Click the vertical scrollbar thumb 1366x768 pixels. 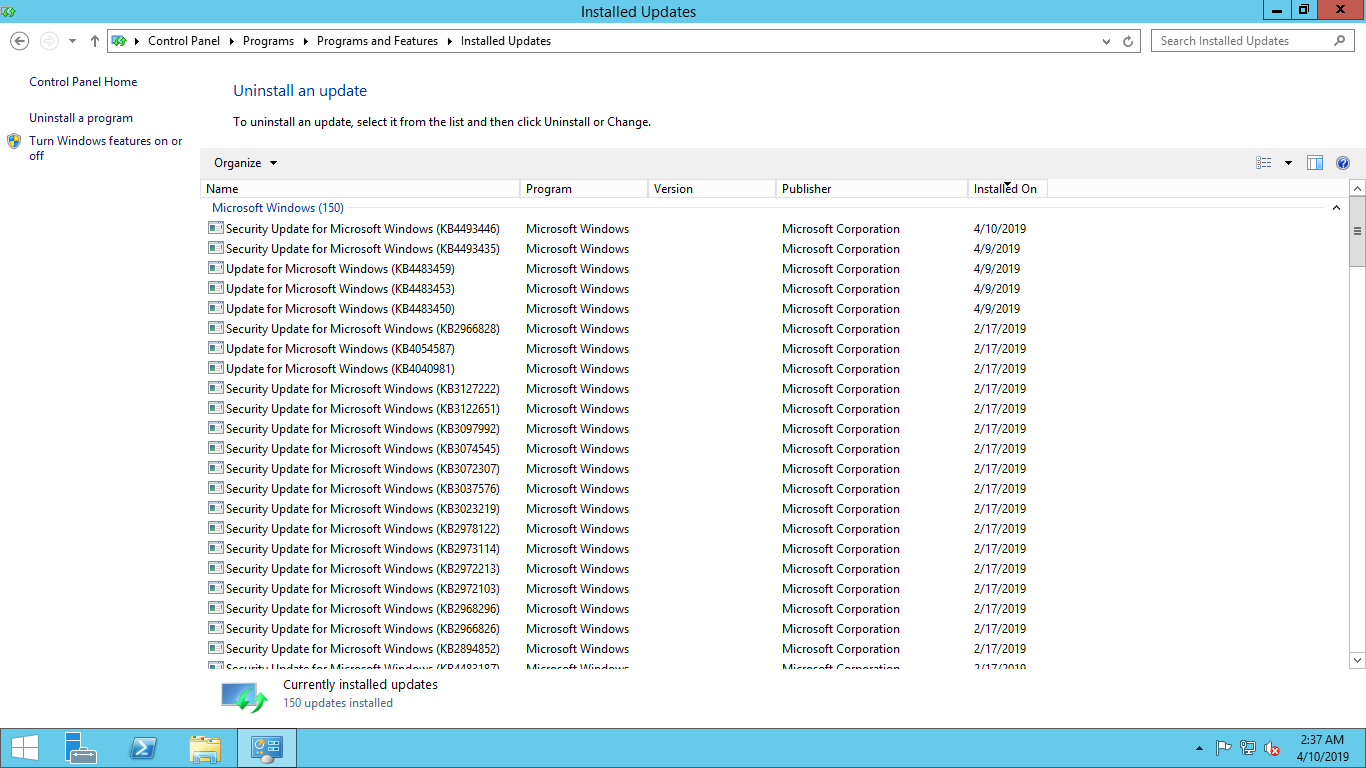(1357, 232)
